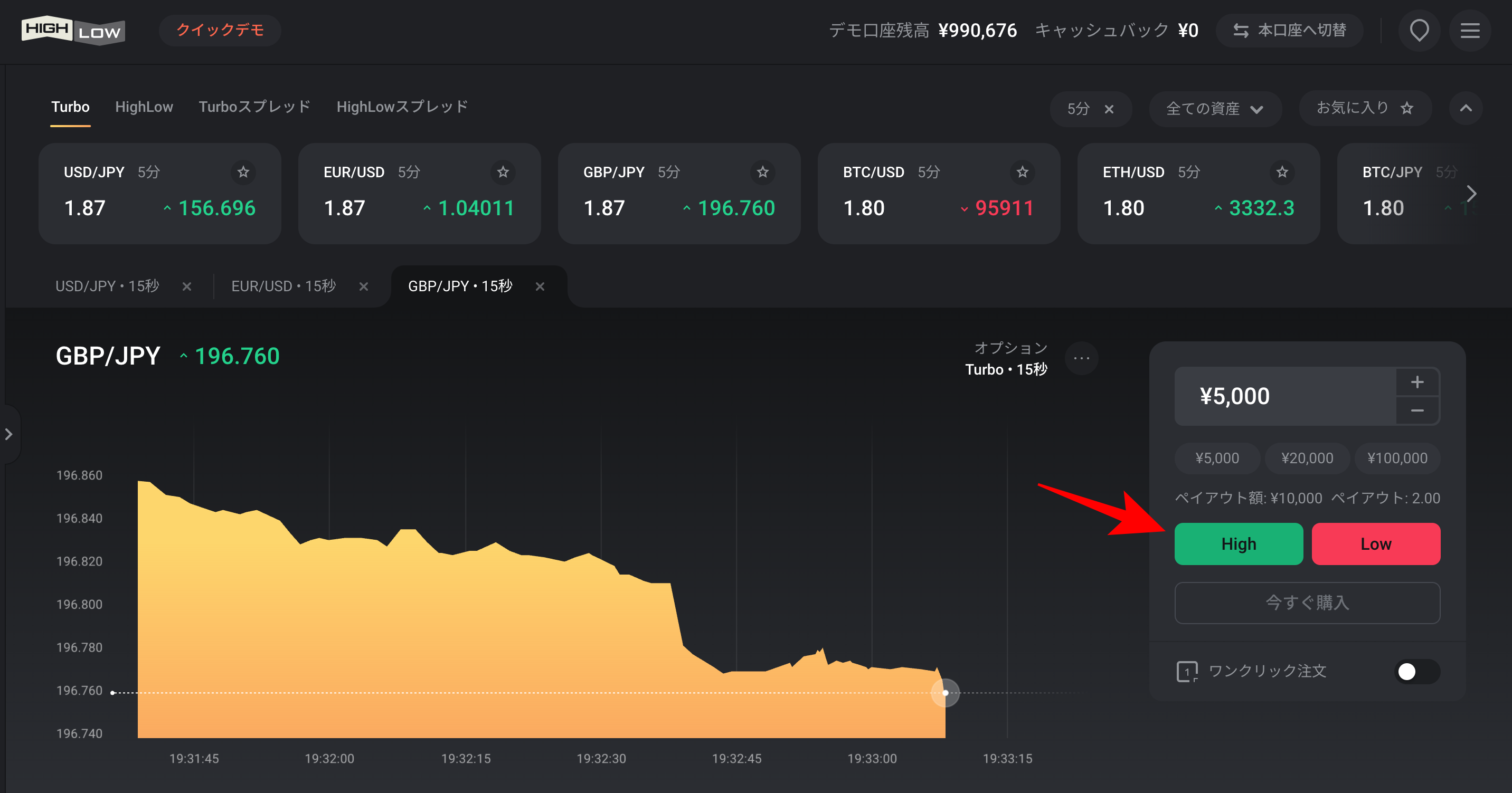
Task: Decrease amount with minus button
Action: click(1417, 410)
